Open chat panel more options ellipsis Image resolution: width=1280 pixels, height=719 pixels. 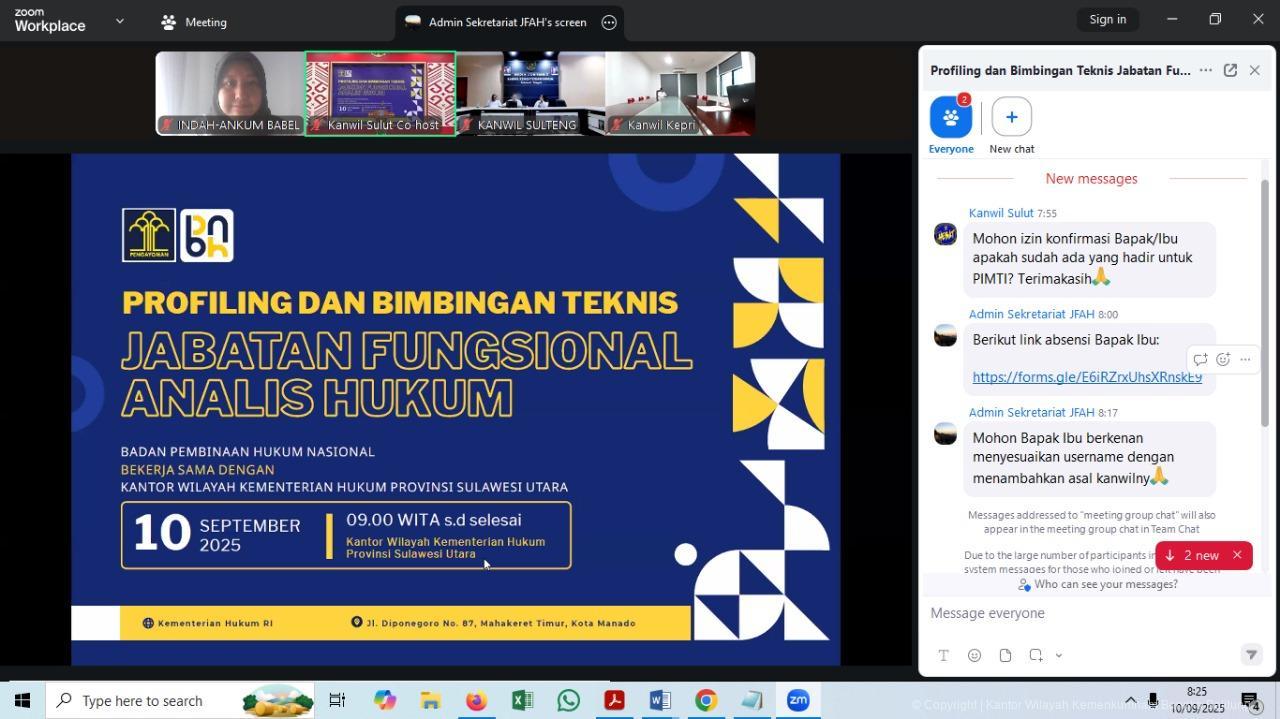tap(1206, 70)
